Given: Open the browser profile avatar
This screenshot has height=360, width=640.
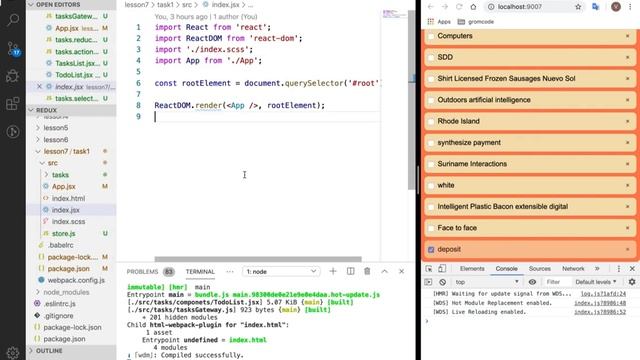Looking at the screenshot, I should coord(616,7).
